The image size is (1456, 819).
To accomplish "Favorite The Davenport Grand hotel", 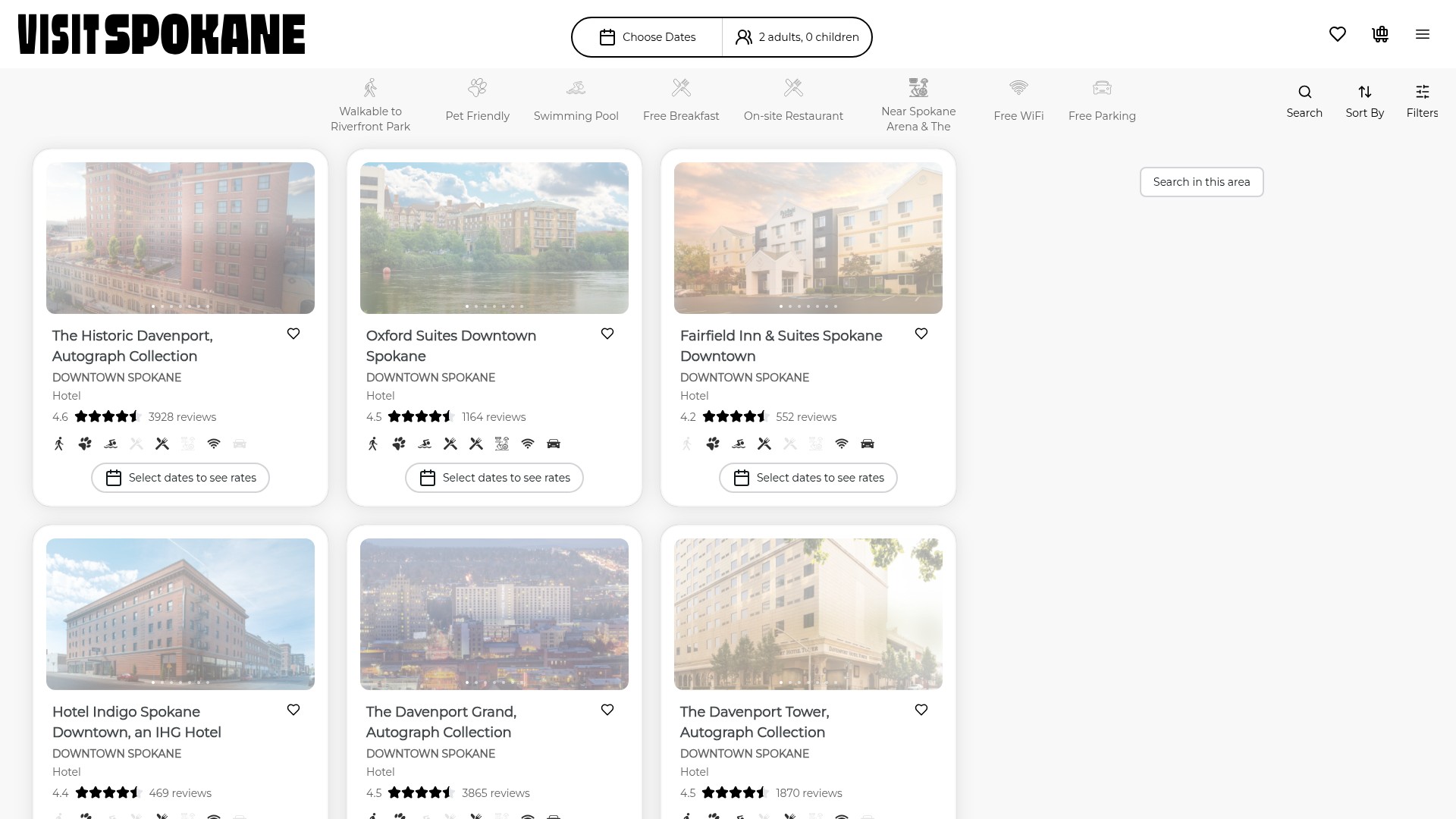I will click(x=607, y=710).
